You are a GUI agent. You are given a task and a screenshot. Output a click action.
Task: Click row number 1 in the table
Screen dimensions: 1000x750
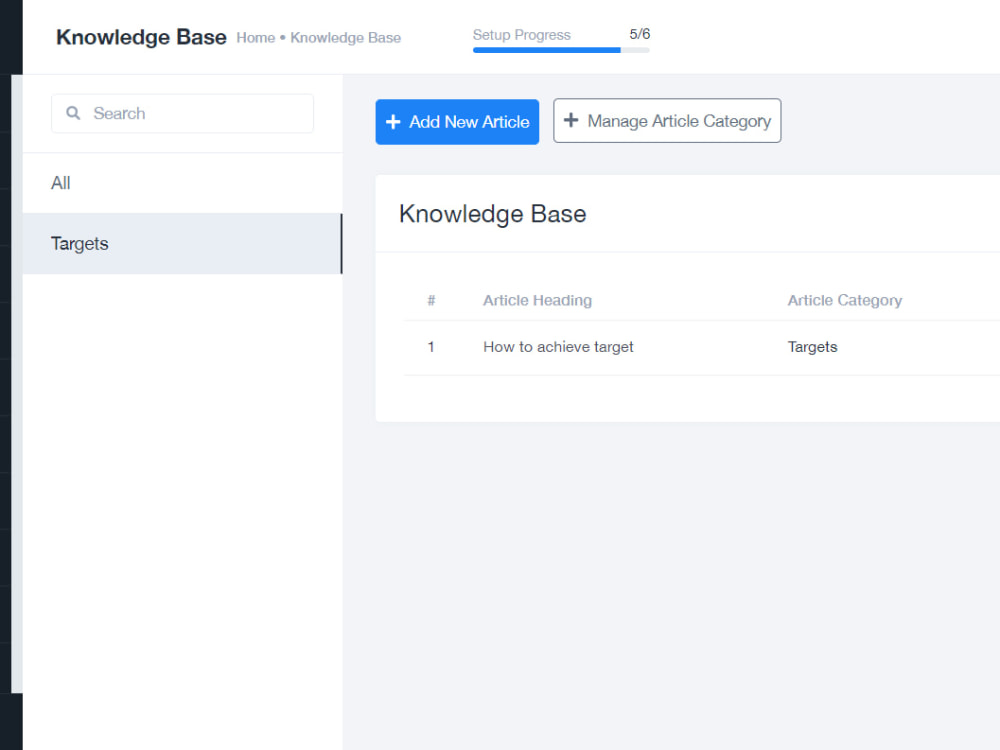[x=431, y=347]
